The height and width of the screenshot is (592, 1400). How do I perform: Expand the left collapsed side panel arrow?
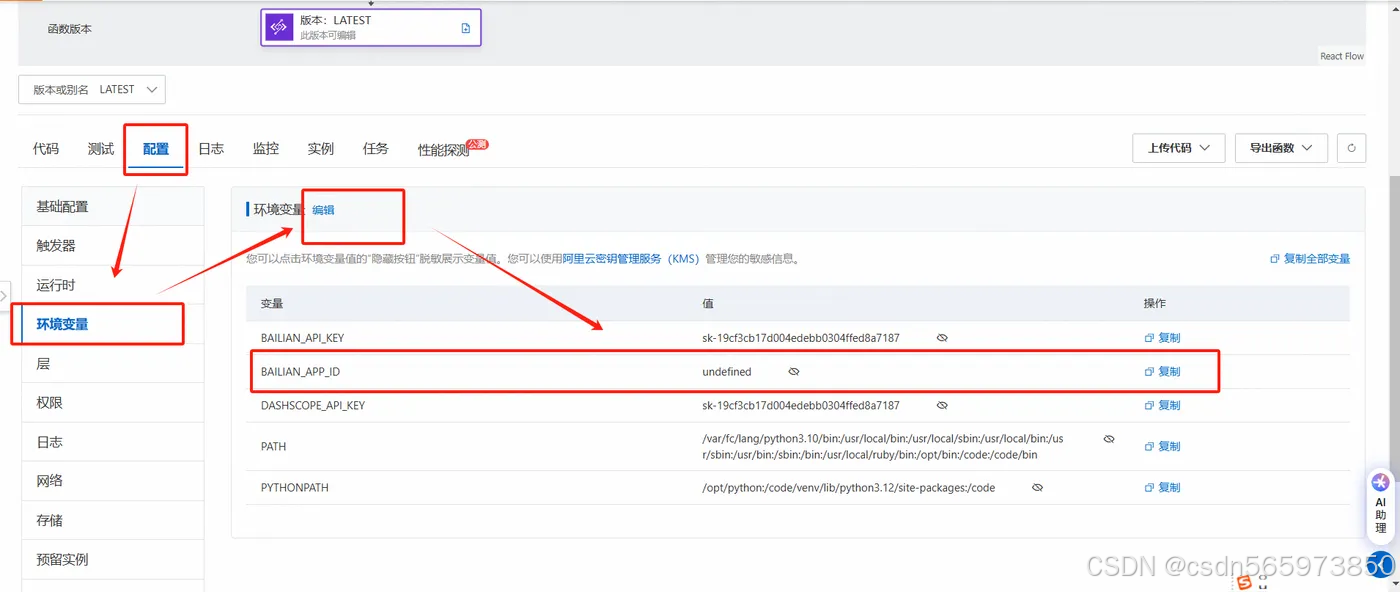4,295
